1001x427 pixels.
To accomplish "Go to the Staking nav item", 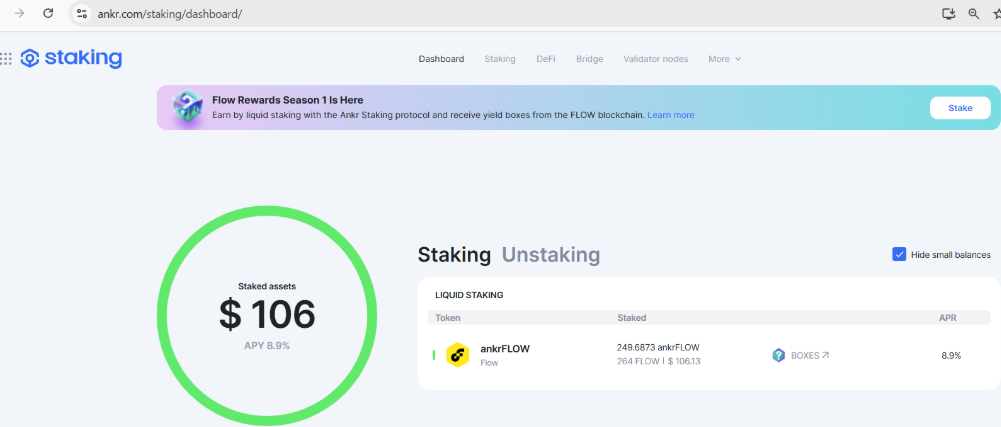I will coord(499,59).
